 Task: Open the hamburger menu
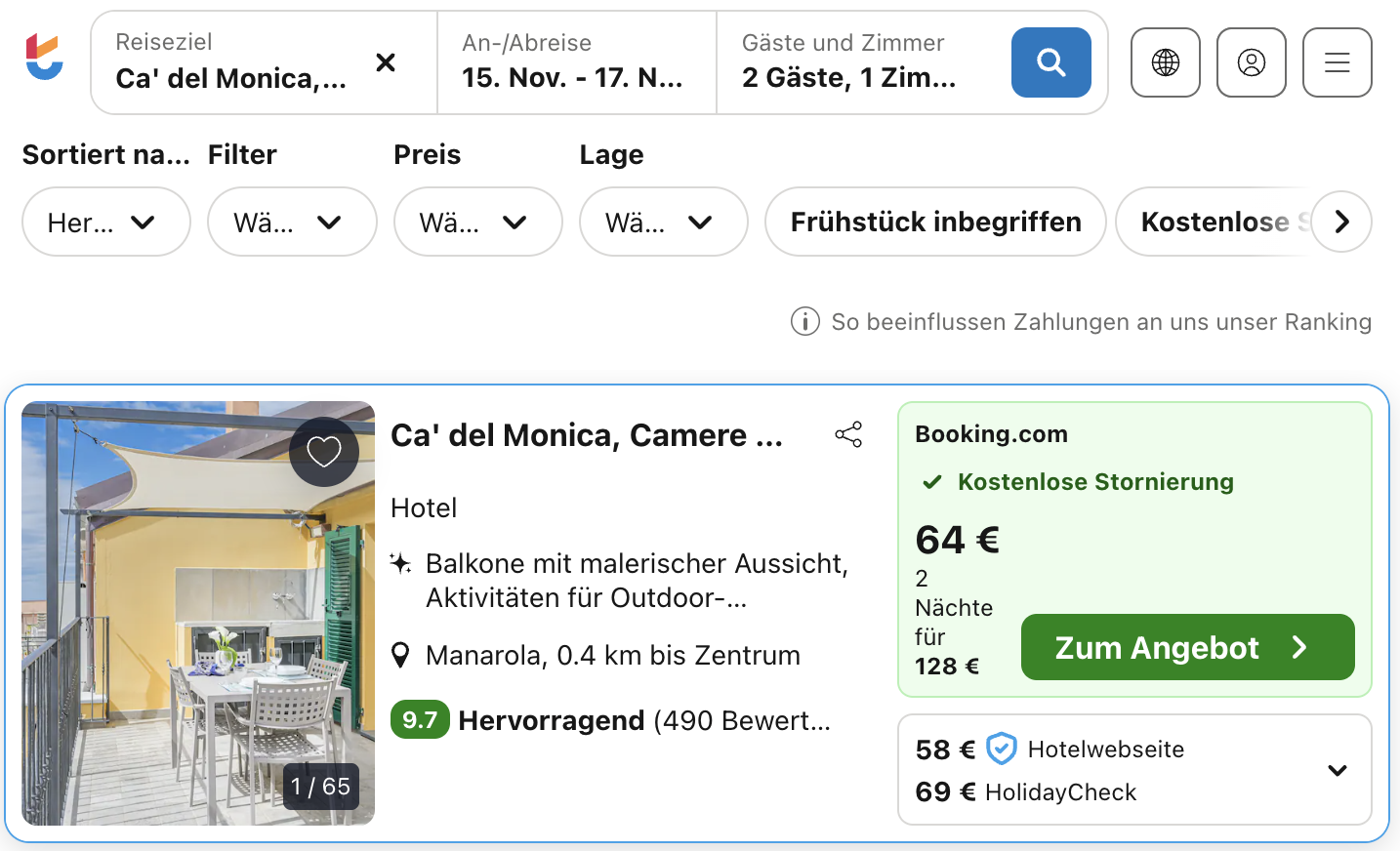pos(1337,62)
